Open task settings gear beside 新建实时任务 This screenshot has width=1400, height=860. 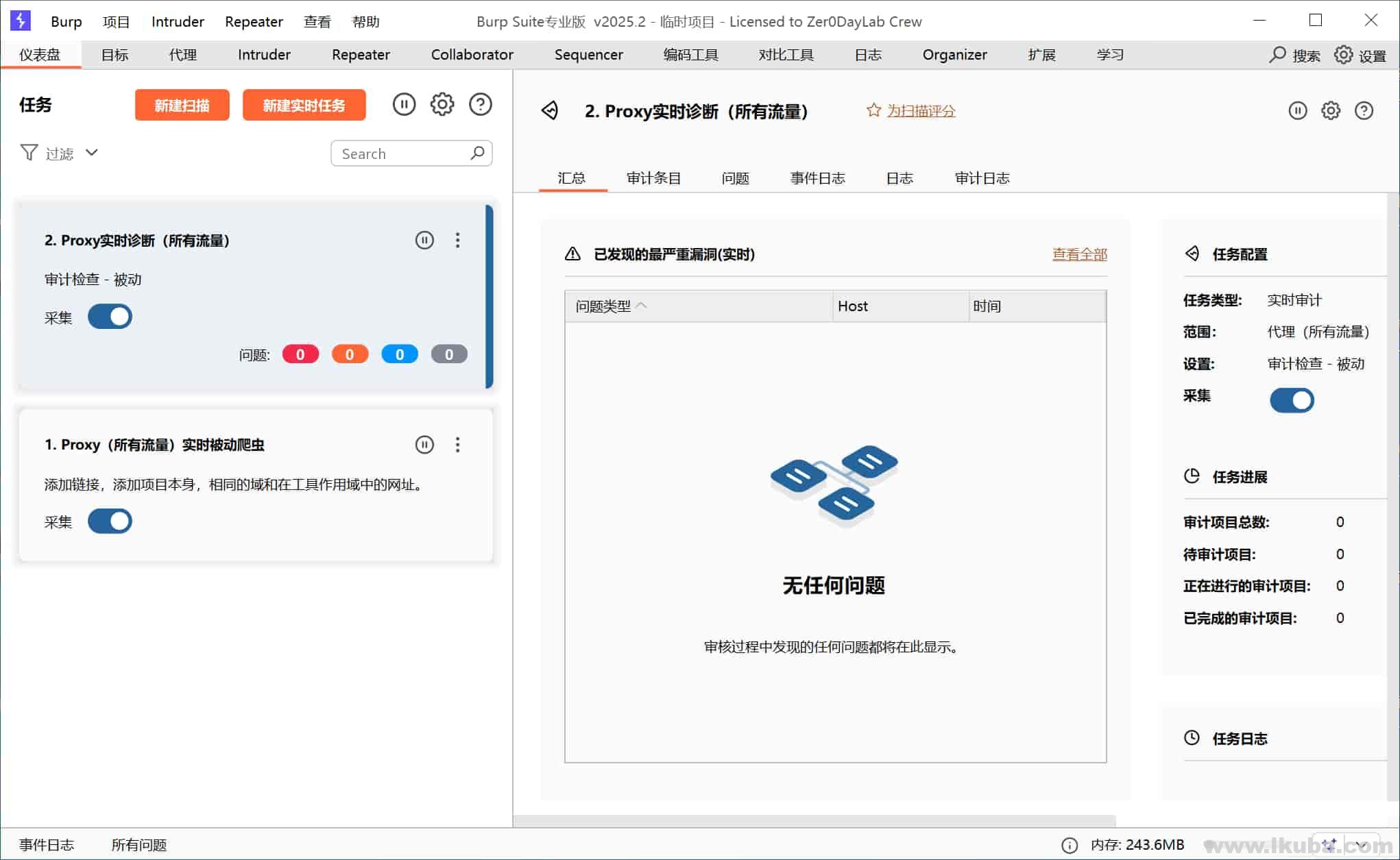442,105
